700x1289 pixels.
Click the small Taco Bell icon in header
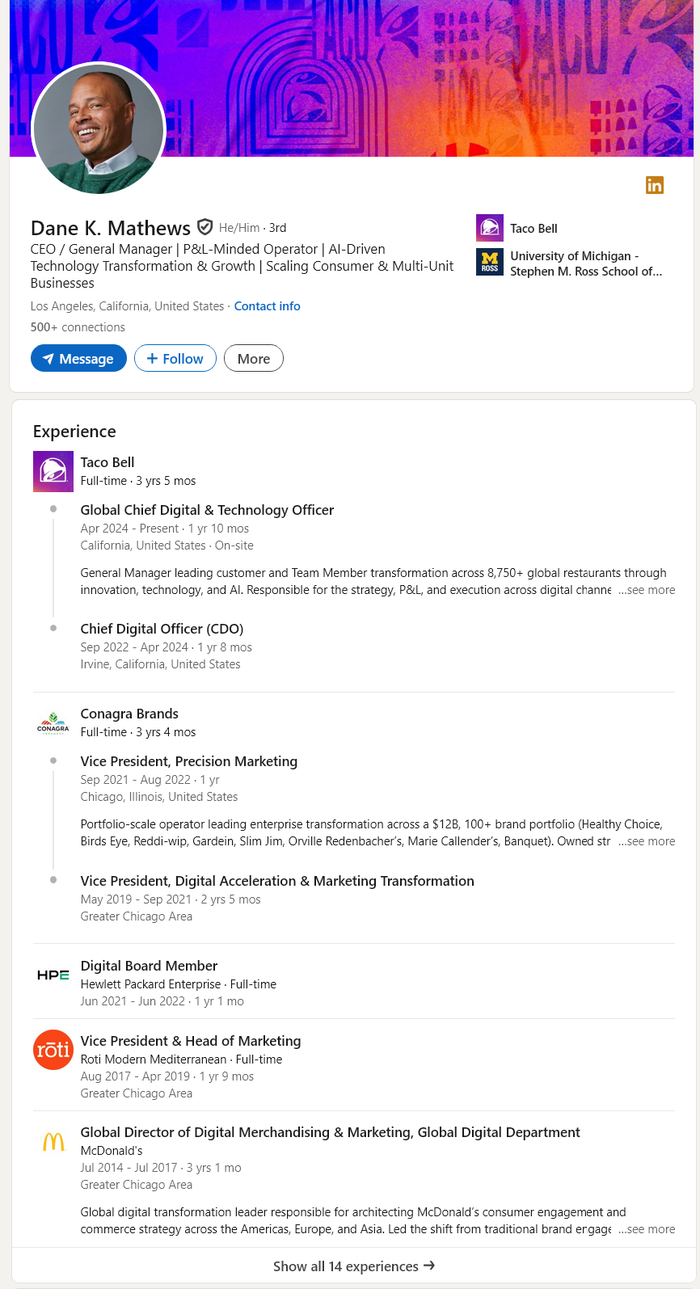(x=489, y=228)
